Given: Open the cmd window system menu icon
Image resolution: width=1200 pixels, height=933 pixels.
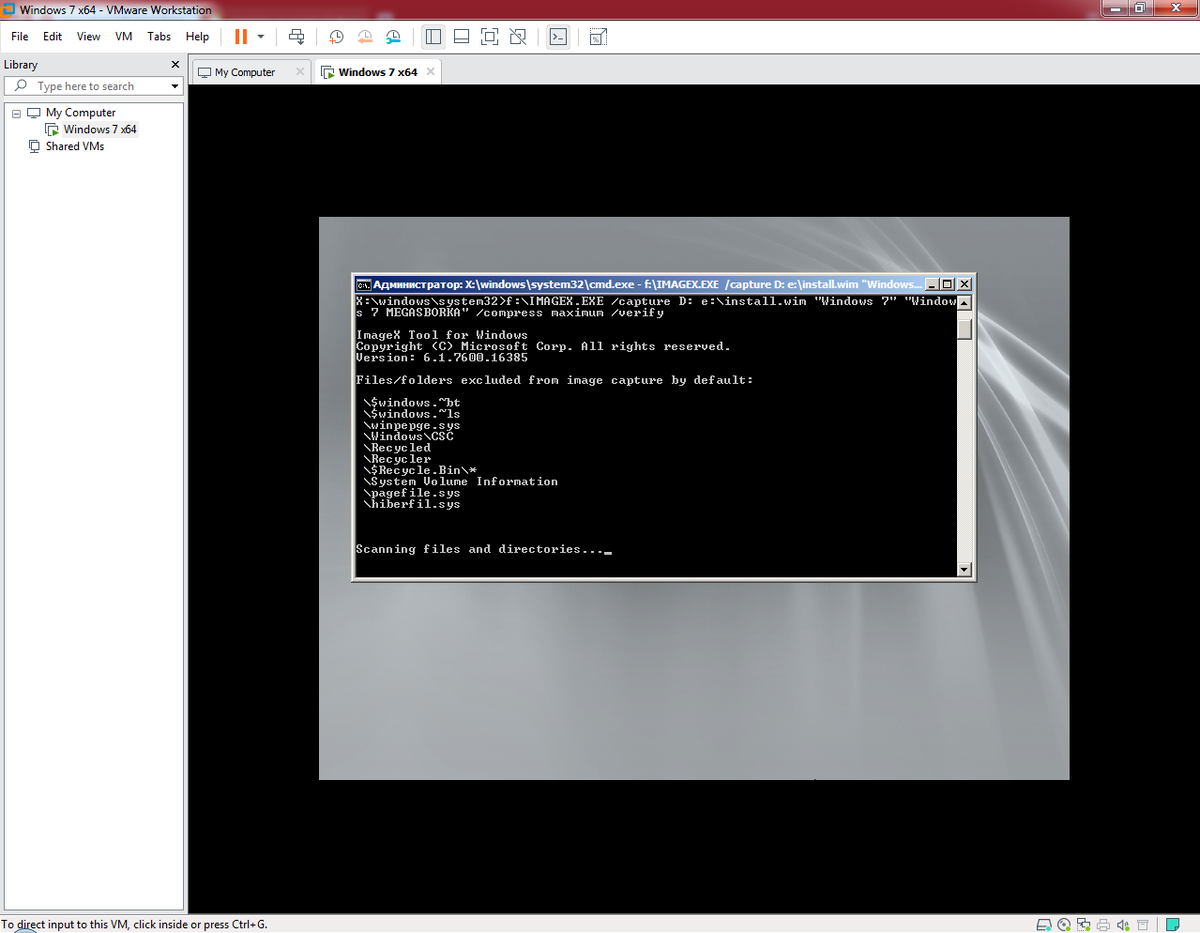Looking at the screenshot, I should click(x=364, y=284).
